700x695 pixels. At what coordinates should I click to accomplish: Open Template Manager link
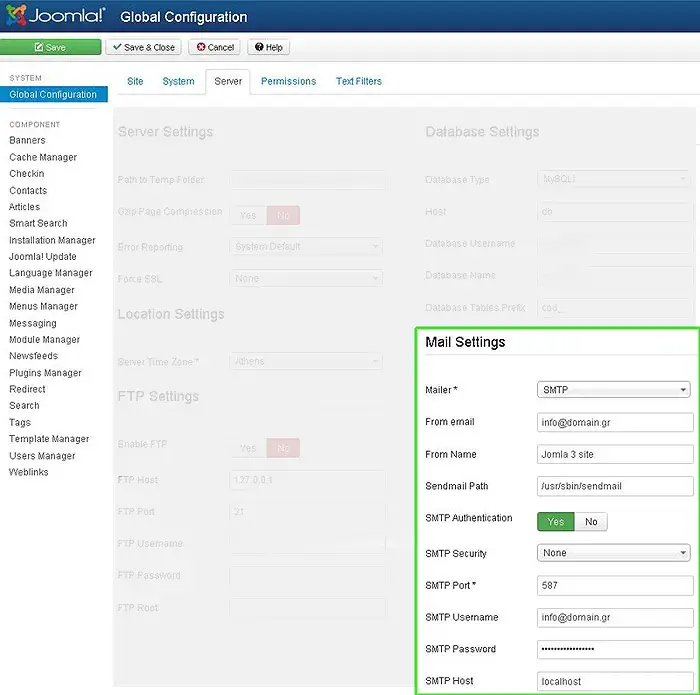(x=49, y=439)
